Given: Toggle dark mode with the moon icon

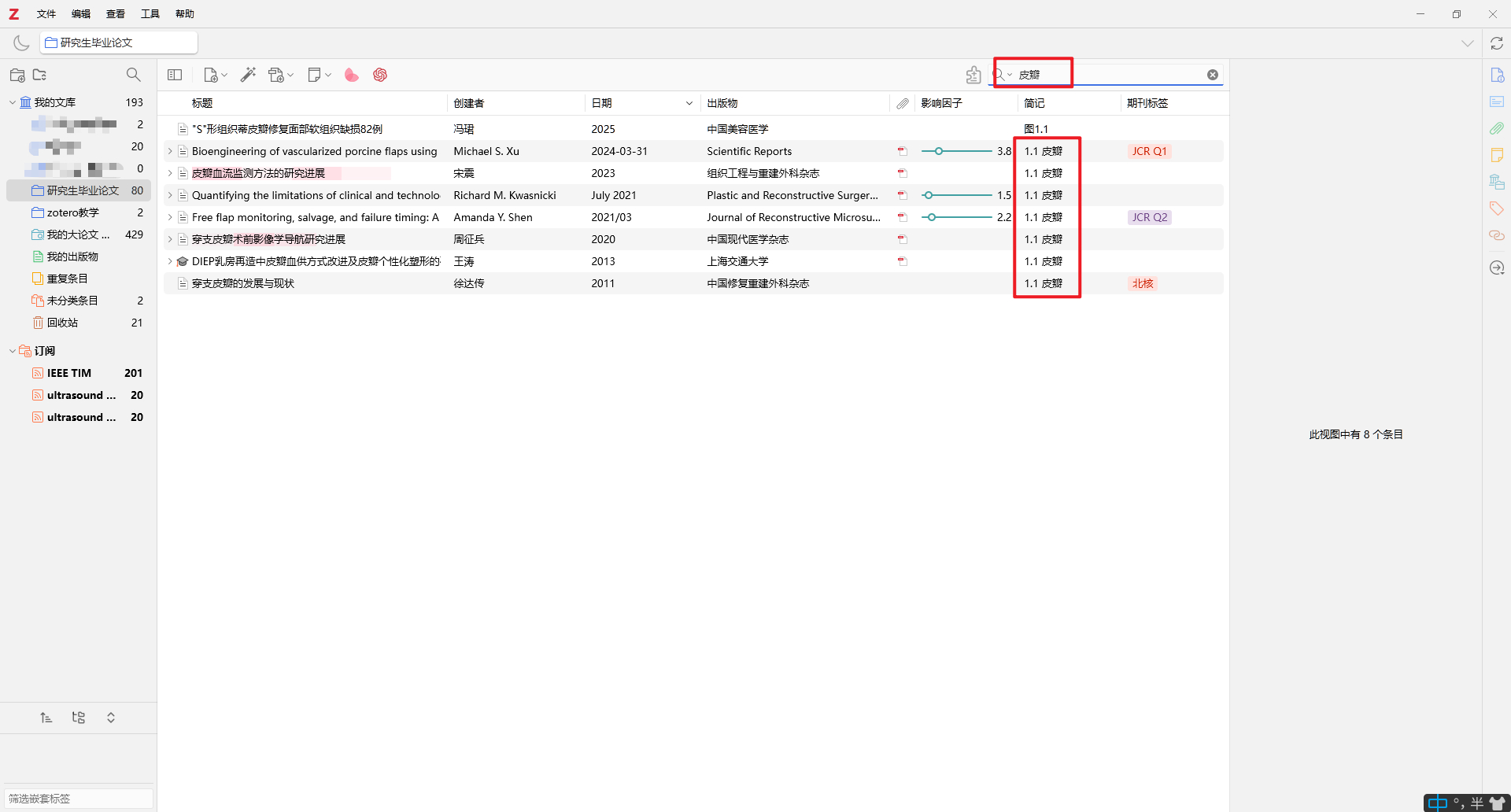Looking at the screenshot, I should pyautogui.click(x=21, y=42).
